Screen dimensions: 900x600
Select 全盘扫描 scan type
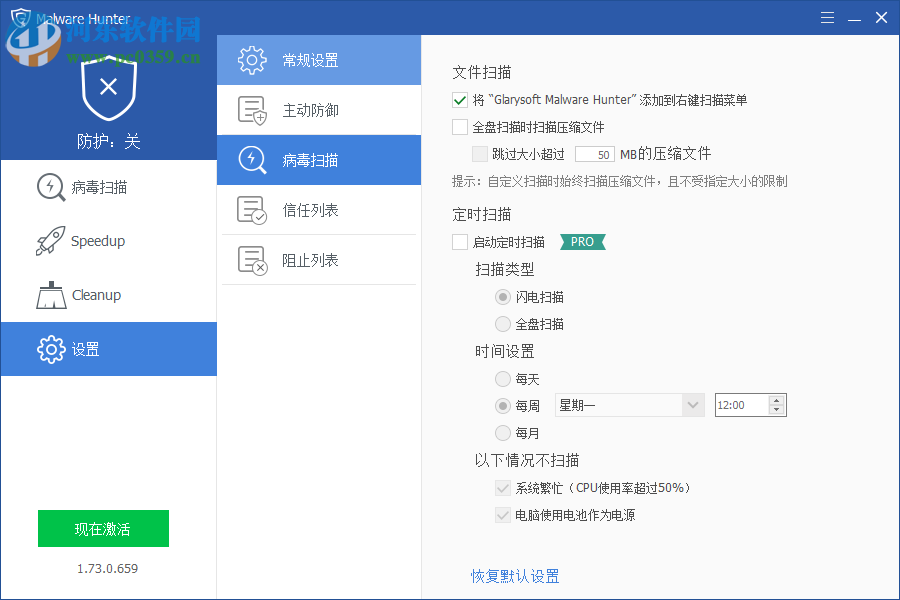click(x=503, y=323)
